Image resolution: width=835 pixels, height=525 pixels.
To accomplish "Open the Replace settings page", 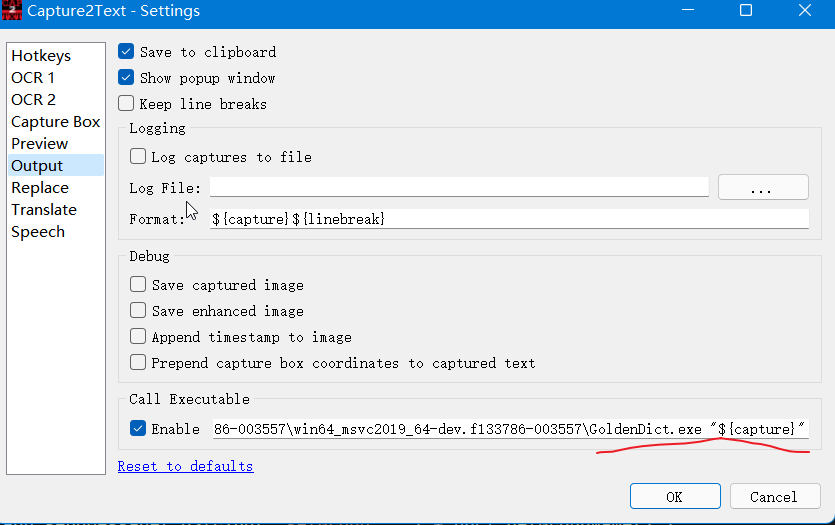I will point(56,187).
